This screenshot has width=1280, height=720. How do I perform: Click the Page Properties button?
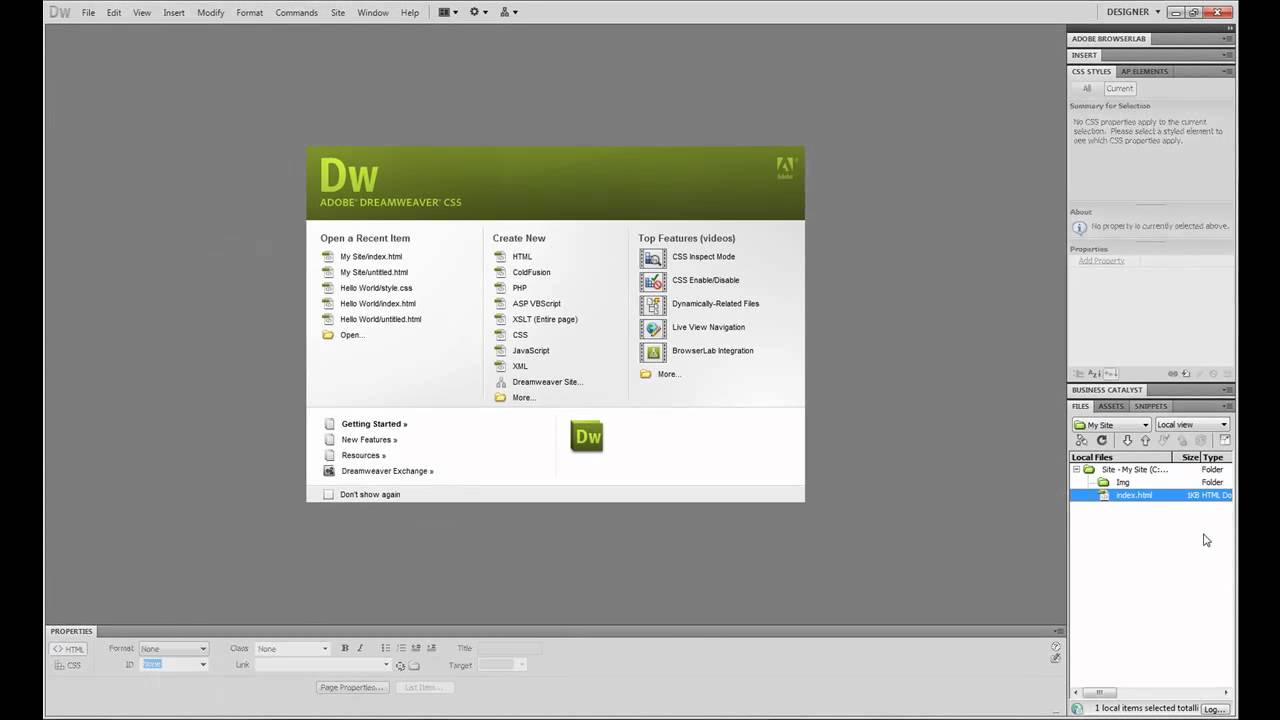click(x=351, y=687)
